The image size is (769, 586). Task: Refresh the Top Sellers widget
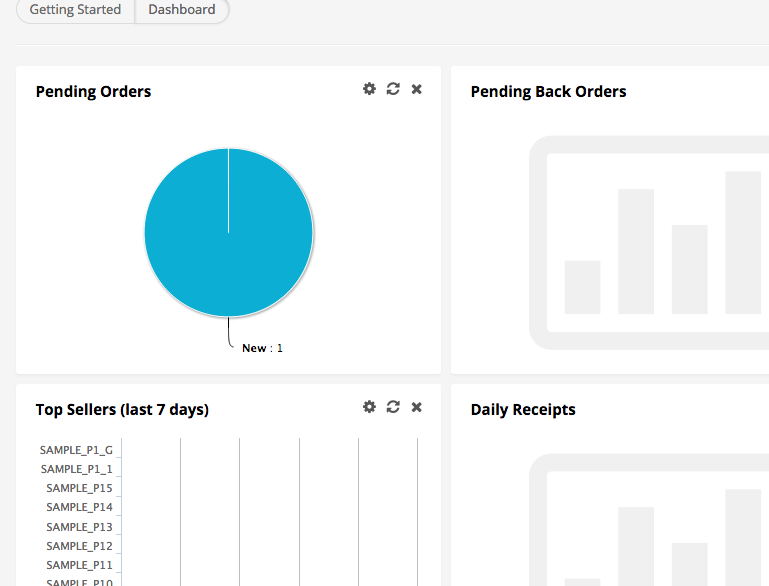tap(393, 407)
